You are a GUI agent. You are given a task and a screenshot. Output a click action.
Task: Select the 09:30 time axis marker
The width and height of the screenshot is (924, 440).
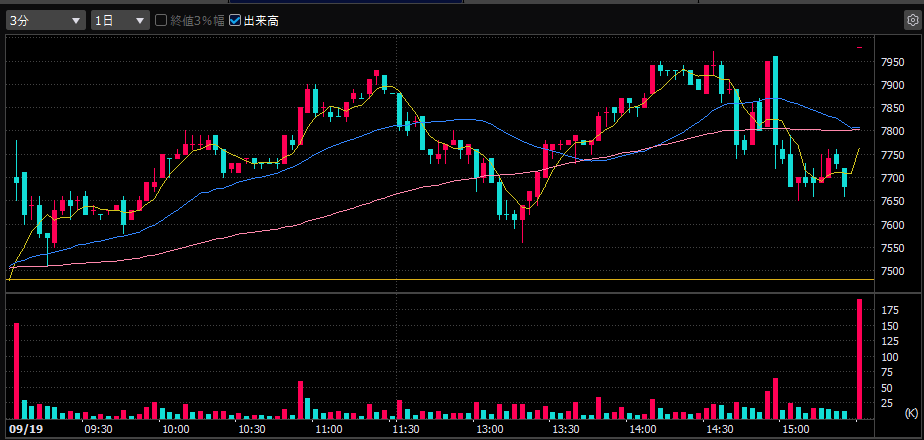(x=98, y=429)
